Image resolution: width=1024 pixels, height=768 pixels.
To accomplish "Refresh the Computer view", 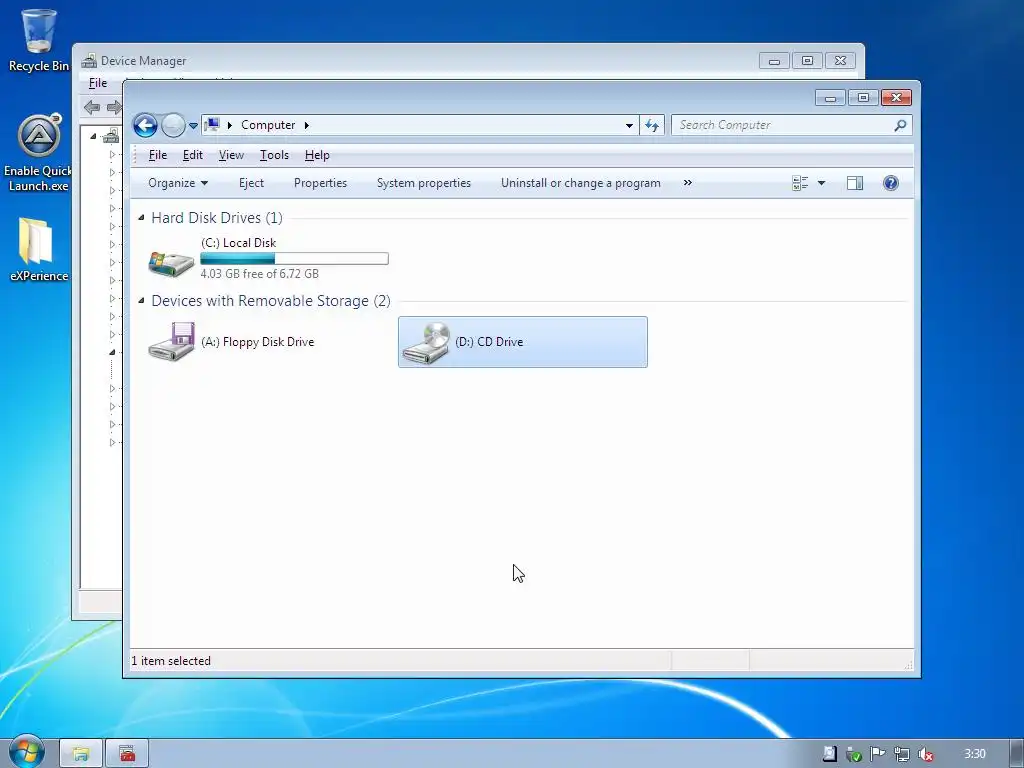I will (652, 125).
